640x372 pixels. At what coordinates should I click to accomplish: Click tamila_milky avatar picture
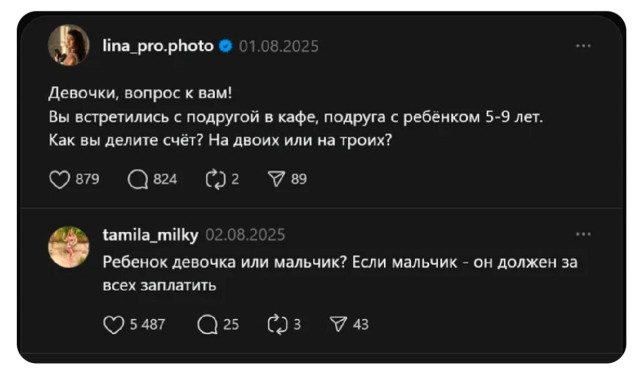pyautogui.click(x=69, y=247)
